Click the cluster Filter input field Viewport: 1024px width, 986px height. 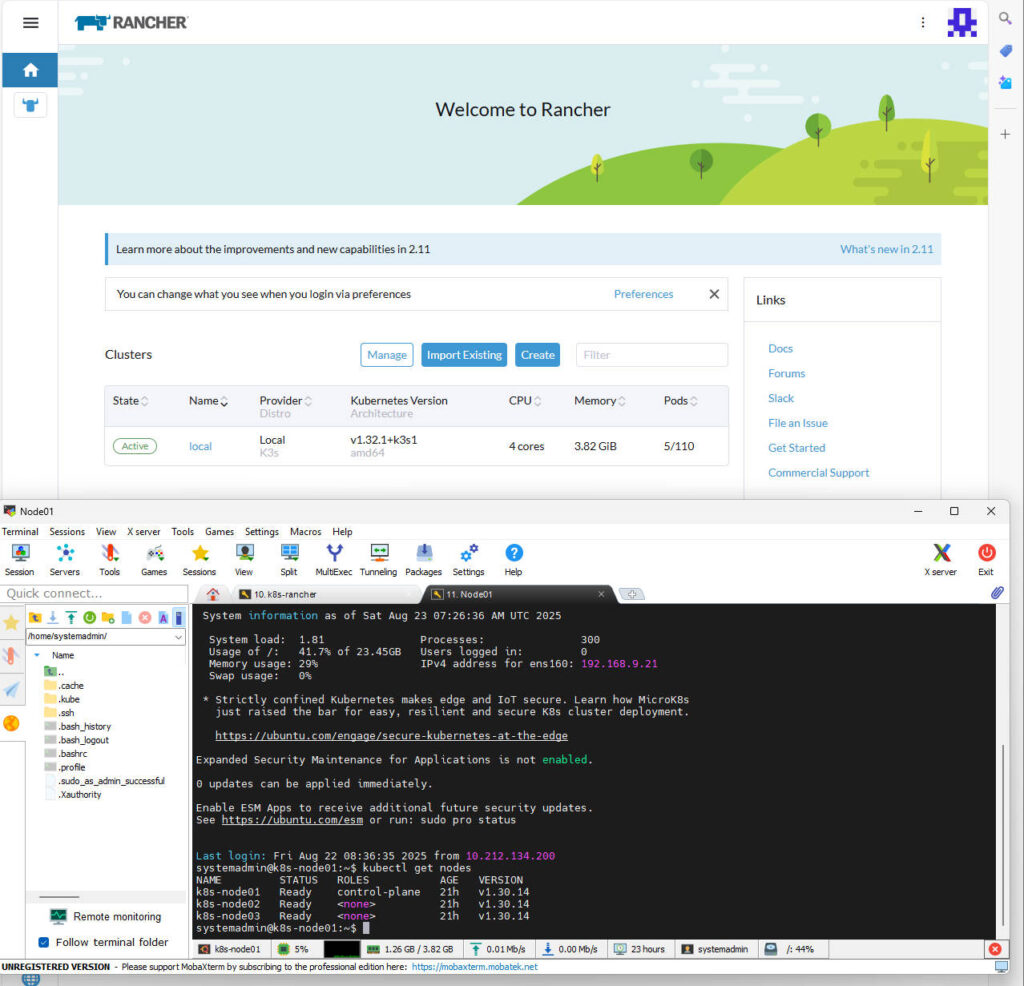point(651,355)
